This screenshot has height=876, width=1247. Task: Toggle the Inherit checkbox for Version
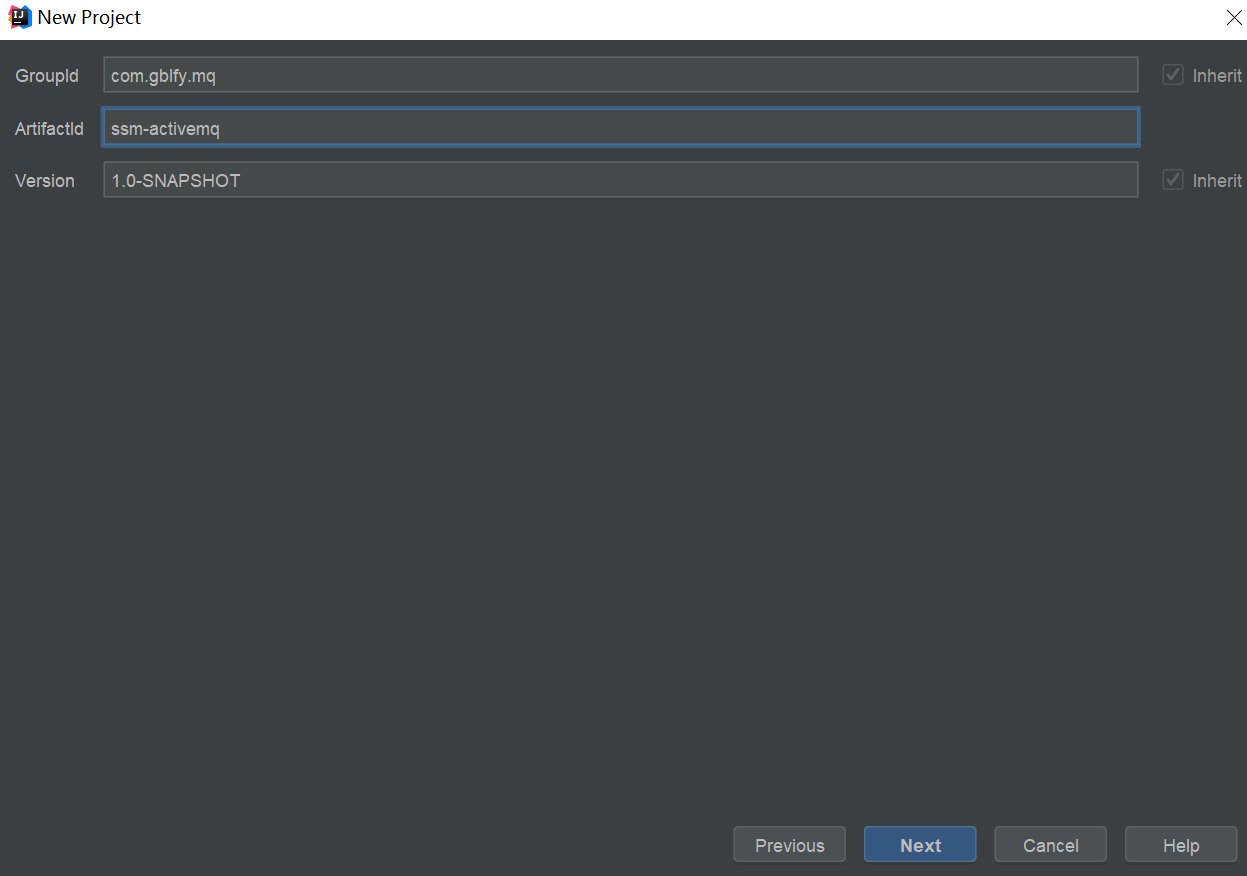pyautogui.click(x=1173, y=180)
